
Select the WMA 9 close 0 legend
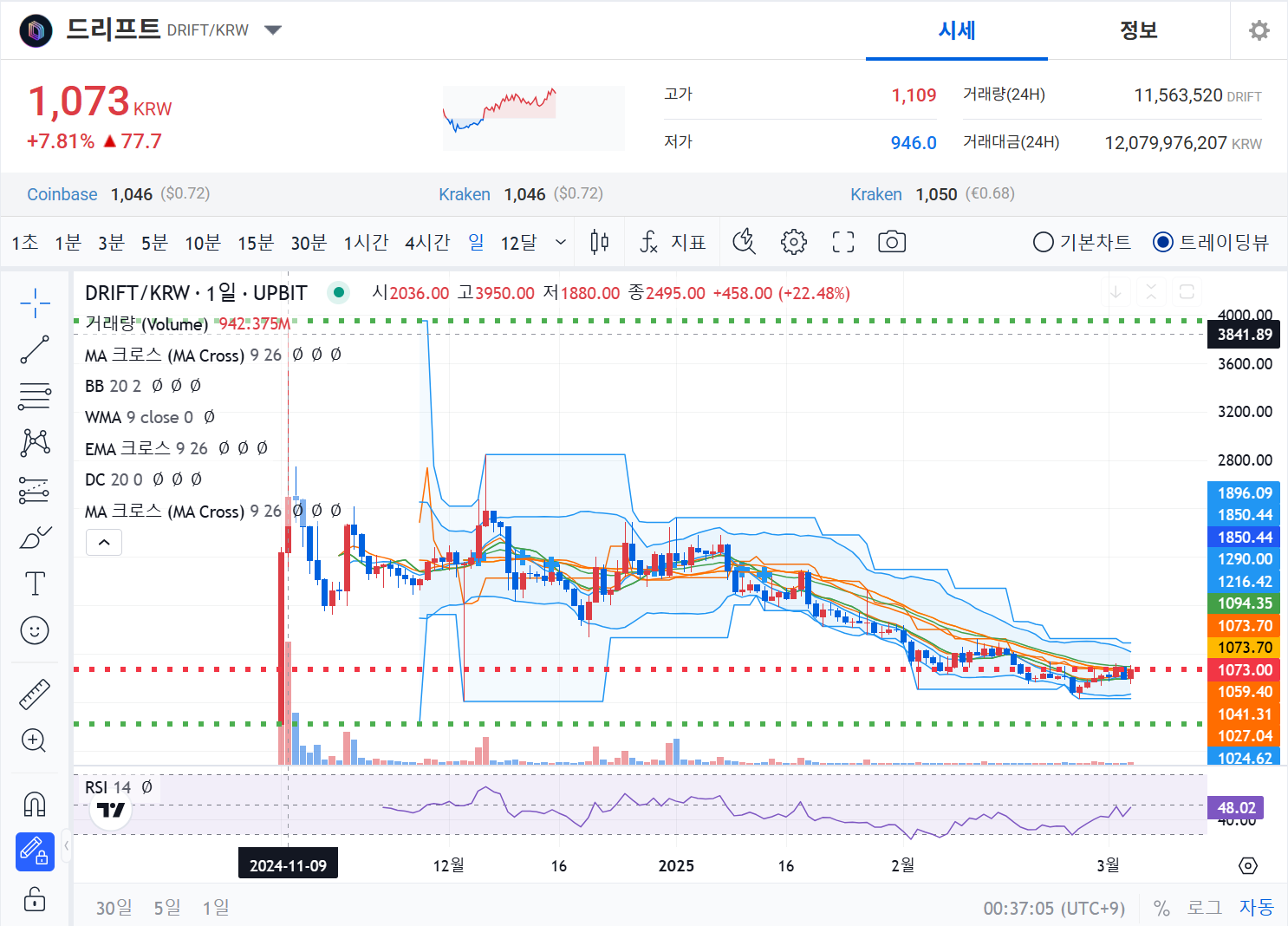[x=139, y=417]
